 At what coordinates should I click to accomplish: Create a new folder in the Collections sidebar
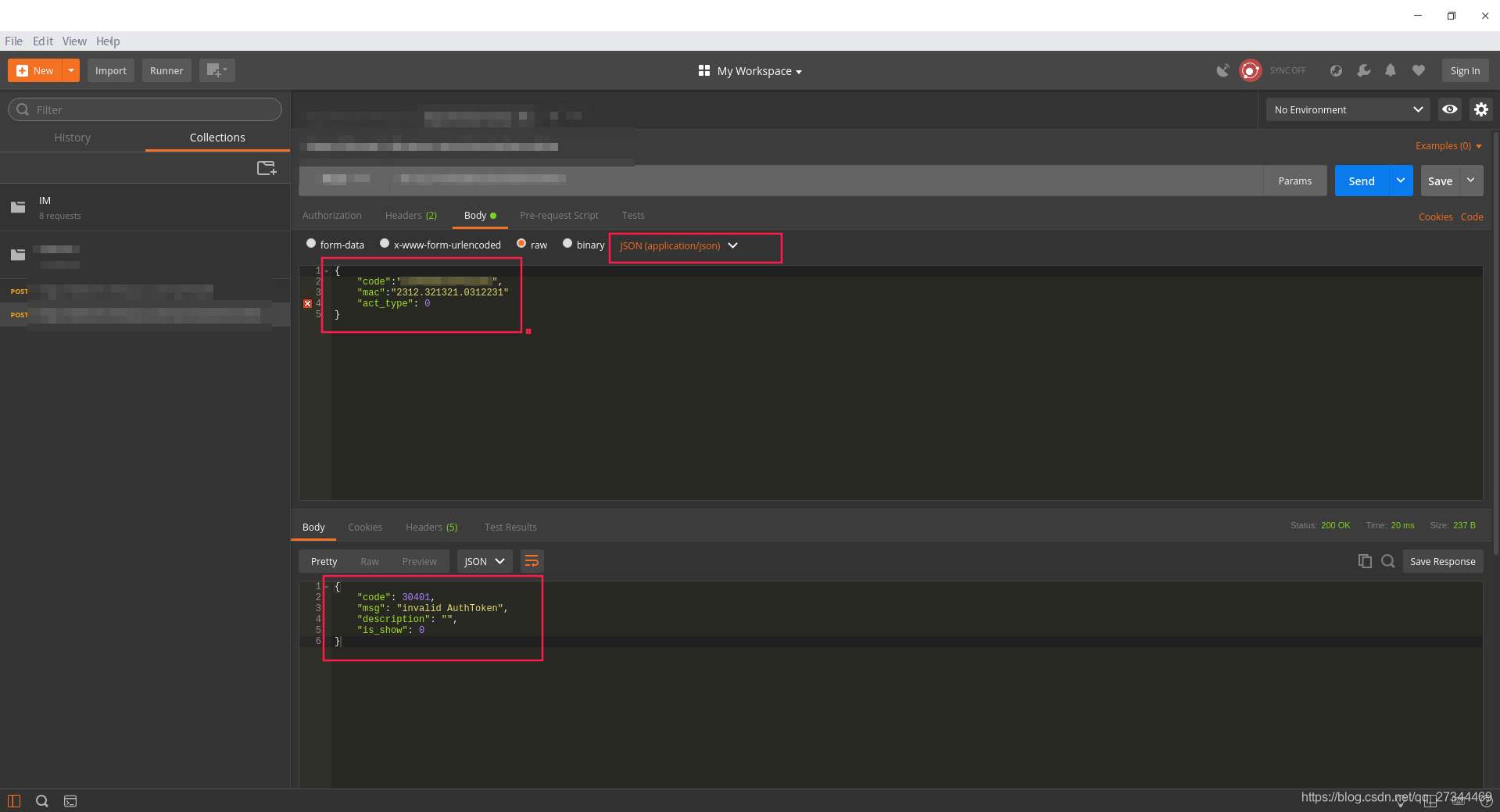267,167
